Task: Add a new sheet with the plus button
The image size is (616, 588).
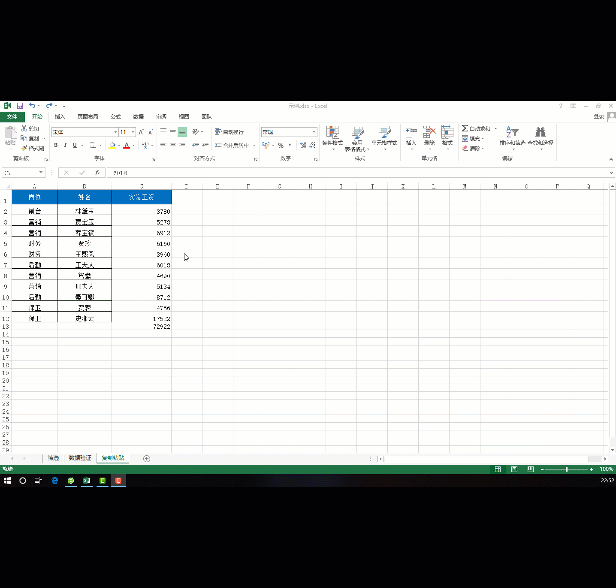Action: [147, 458]
